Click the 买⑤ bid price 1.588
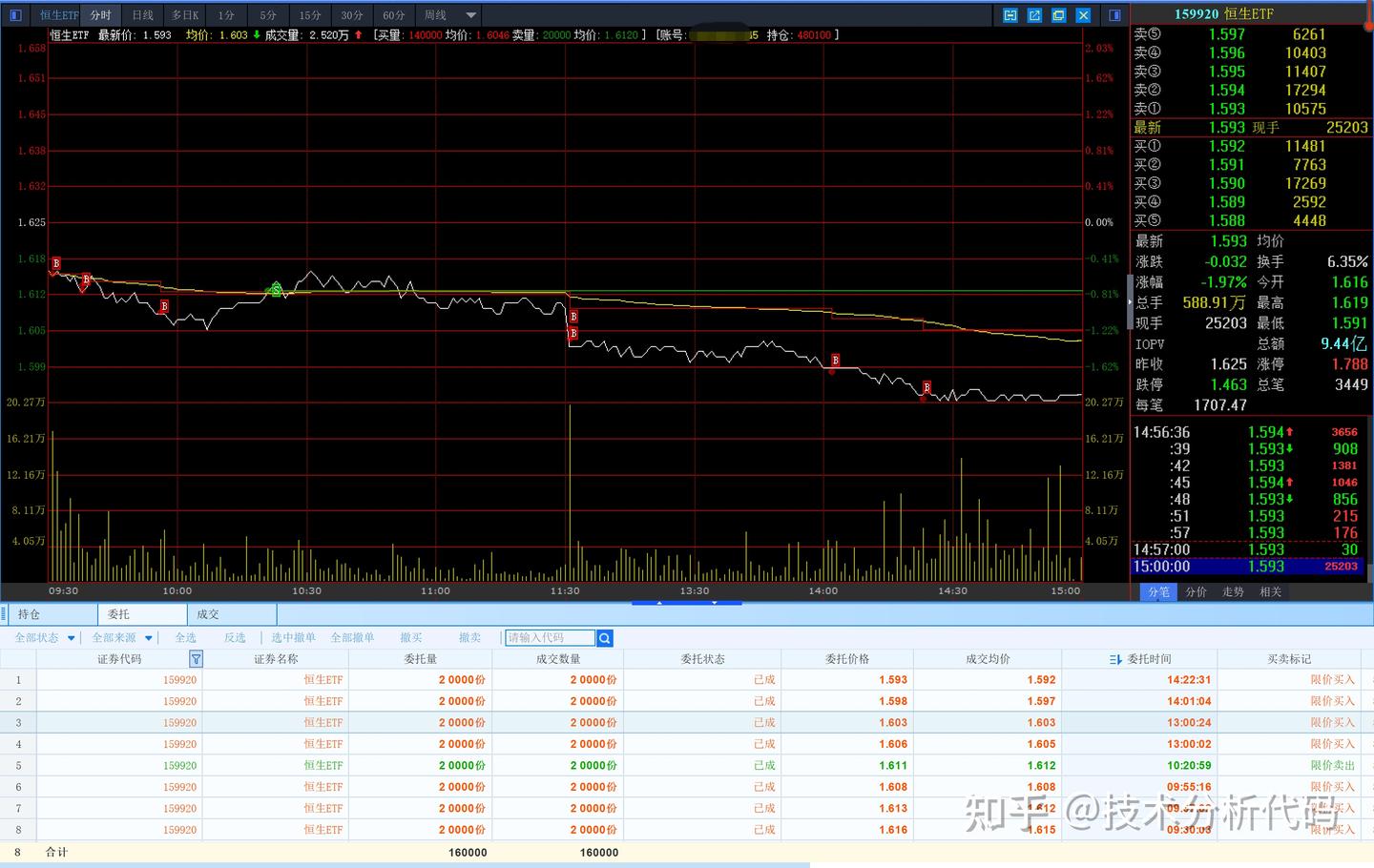 click(1226, 220)
